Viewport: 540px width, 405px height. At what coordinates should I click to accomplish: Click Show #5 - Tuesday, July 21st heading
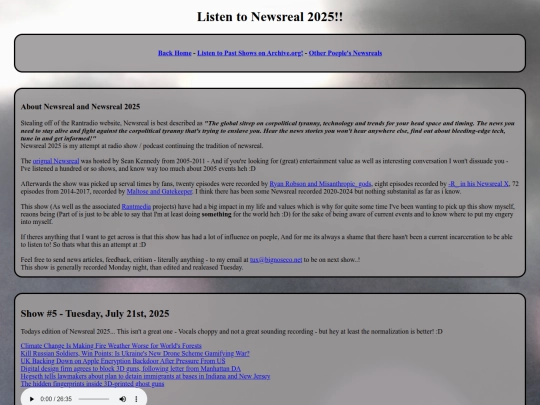coord(95,314)
